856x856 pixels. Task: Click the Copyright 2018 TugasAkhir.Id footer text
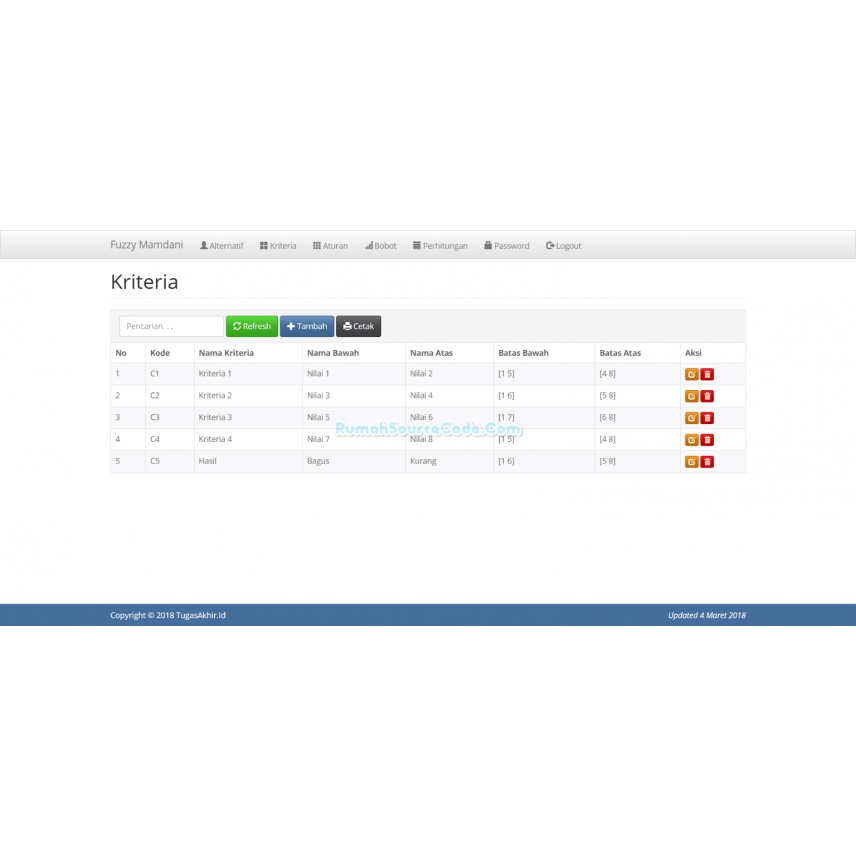(168, 615)
